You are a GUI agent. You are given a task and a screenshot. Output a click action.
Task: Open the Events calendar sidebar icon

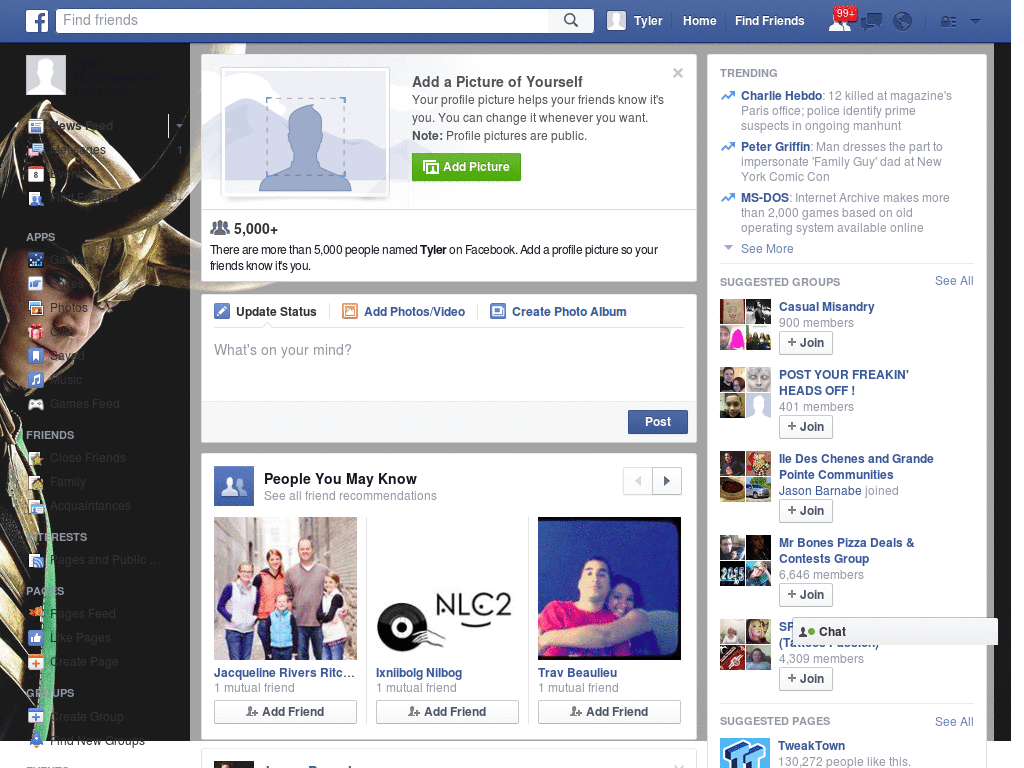[36, 174]
